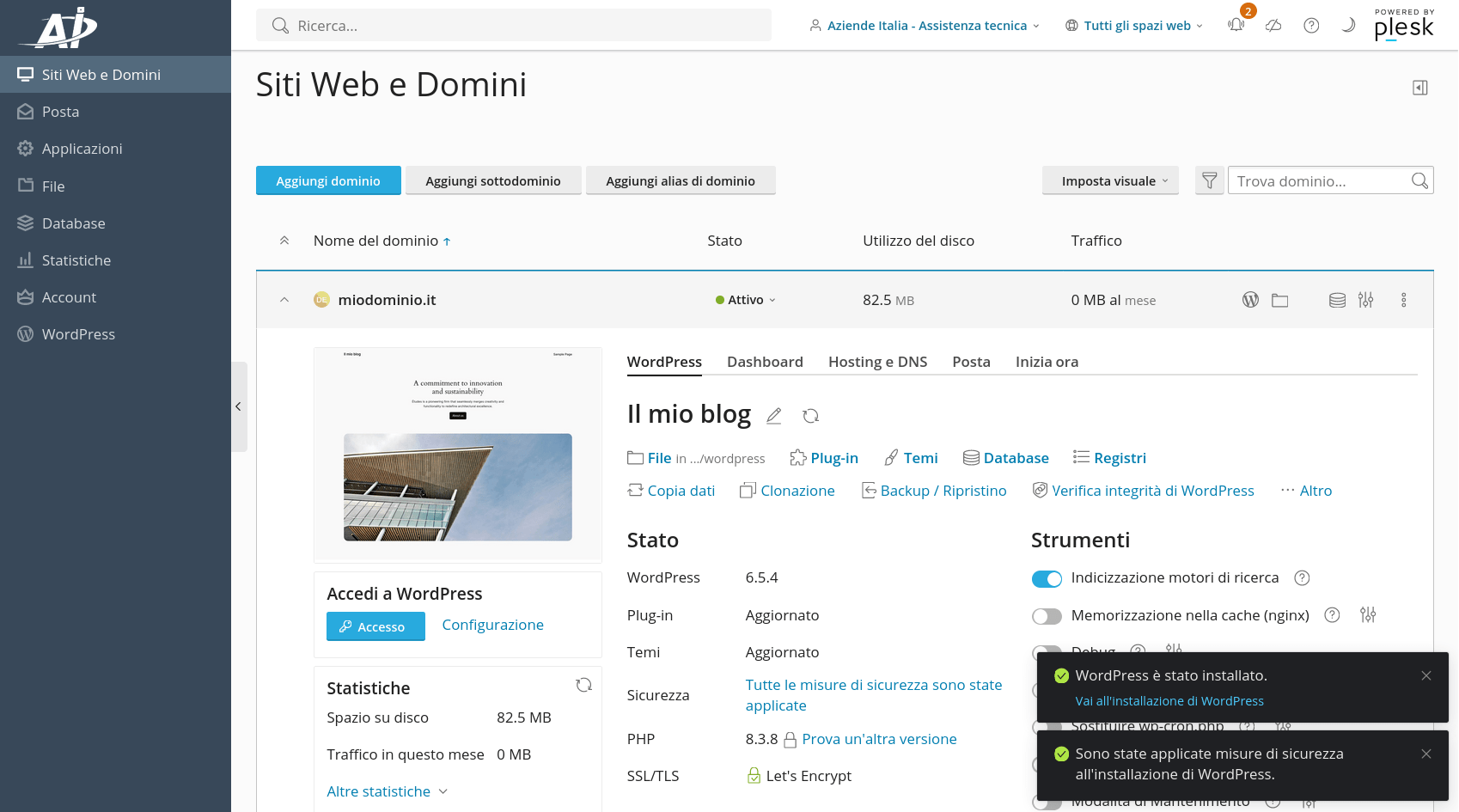Image resolution: width=1459 pixels, height=812 pixels.
Task: Open Statistiche in sidebar
Action: point(115,260)
